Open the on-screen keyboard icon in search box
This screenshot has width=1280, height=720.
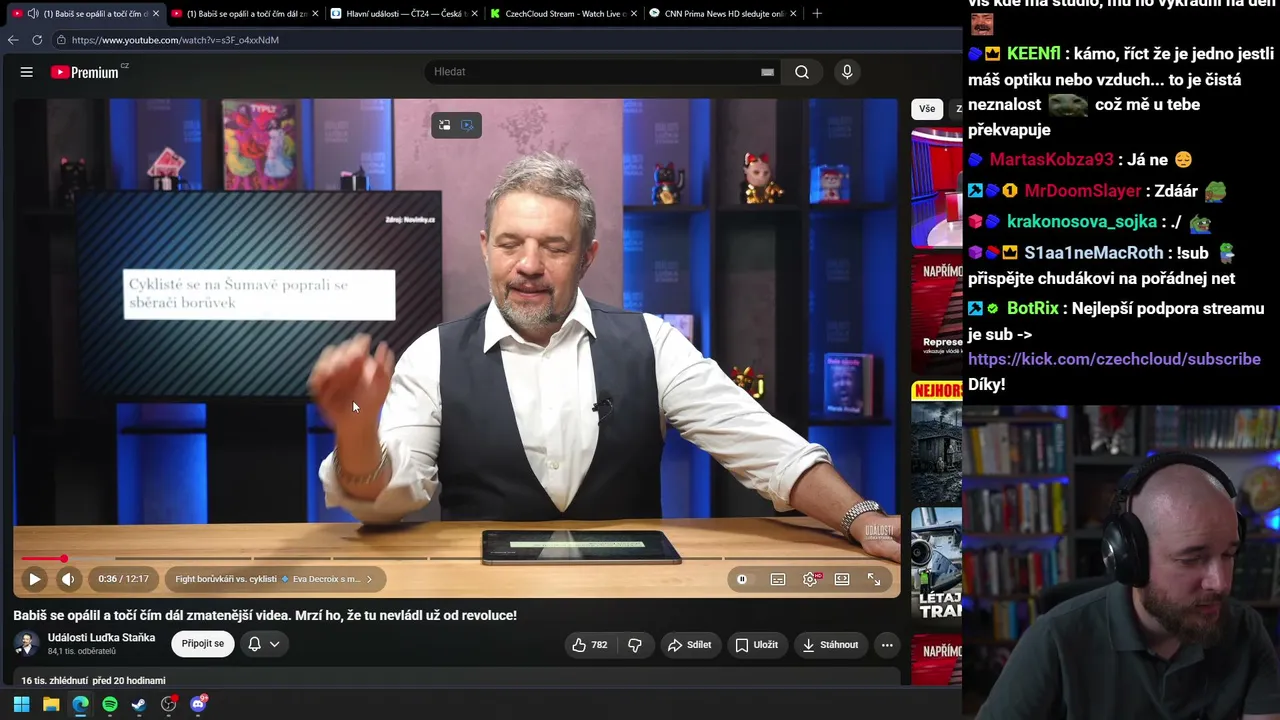(767, 72)
